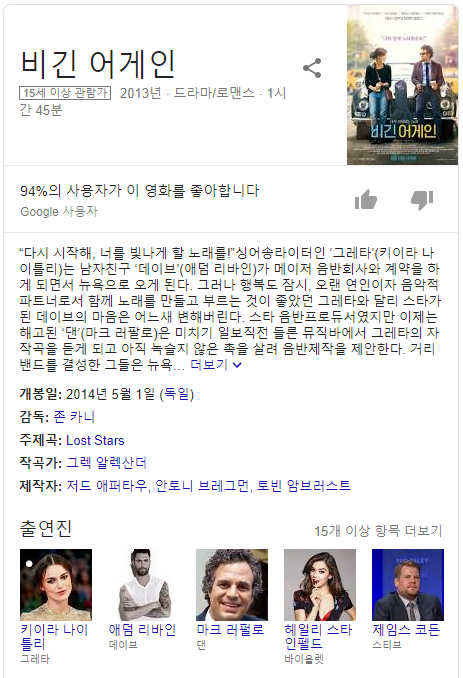Select 키이라 나이틀리 cast photo
Viewport: 463px width, 678px height.
(56, 585)
